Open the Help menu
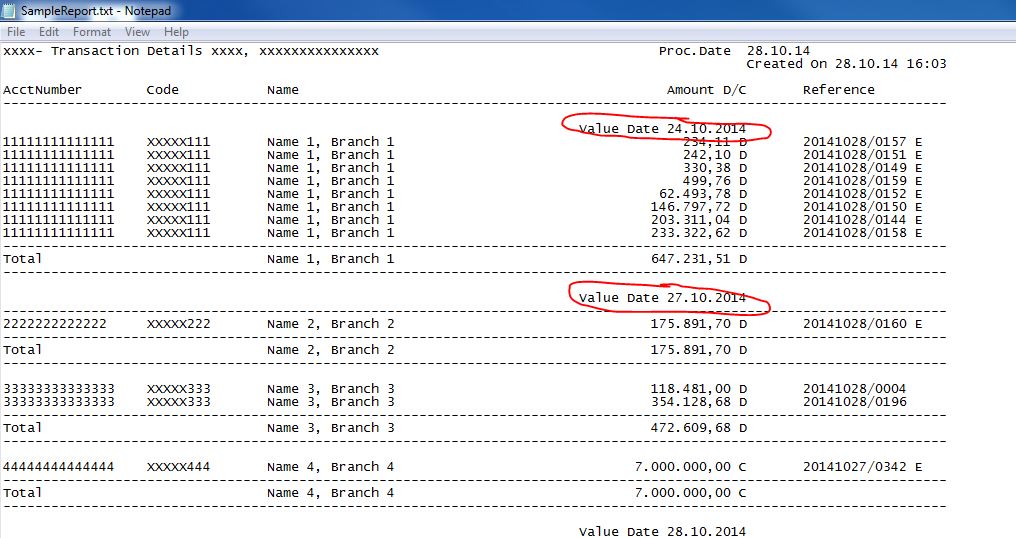 (176, 32)
